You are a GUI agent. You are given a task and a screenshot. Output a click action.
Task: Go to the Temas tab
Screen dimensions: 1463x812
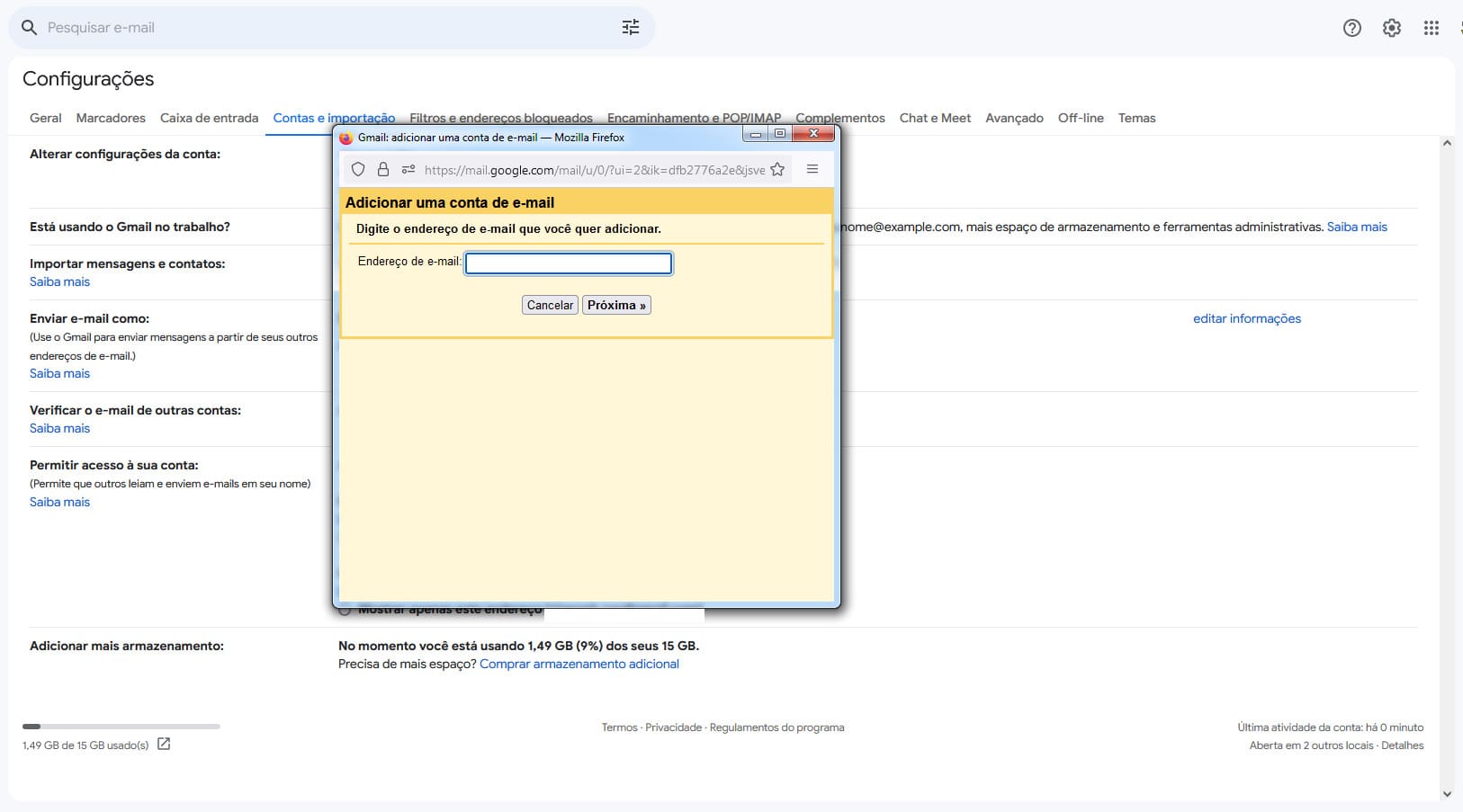1136,118
